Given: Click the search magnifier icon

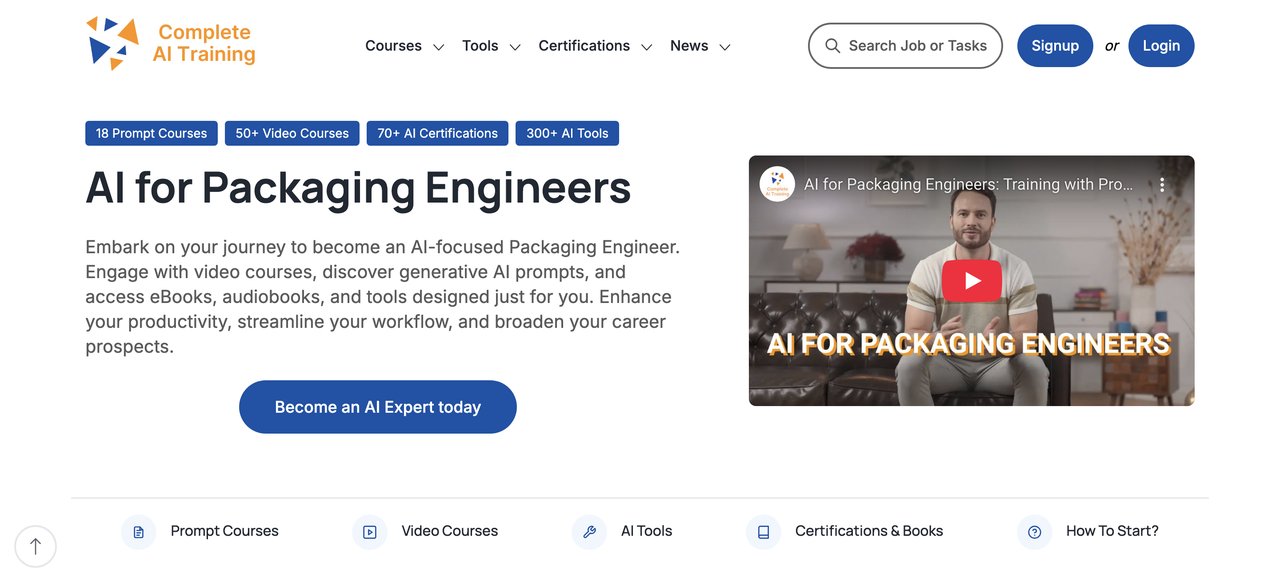Looking at the screenshot, I should [832, 46].
